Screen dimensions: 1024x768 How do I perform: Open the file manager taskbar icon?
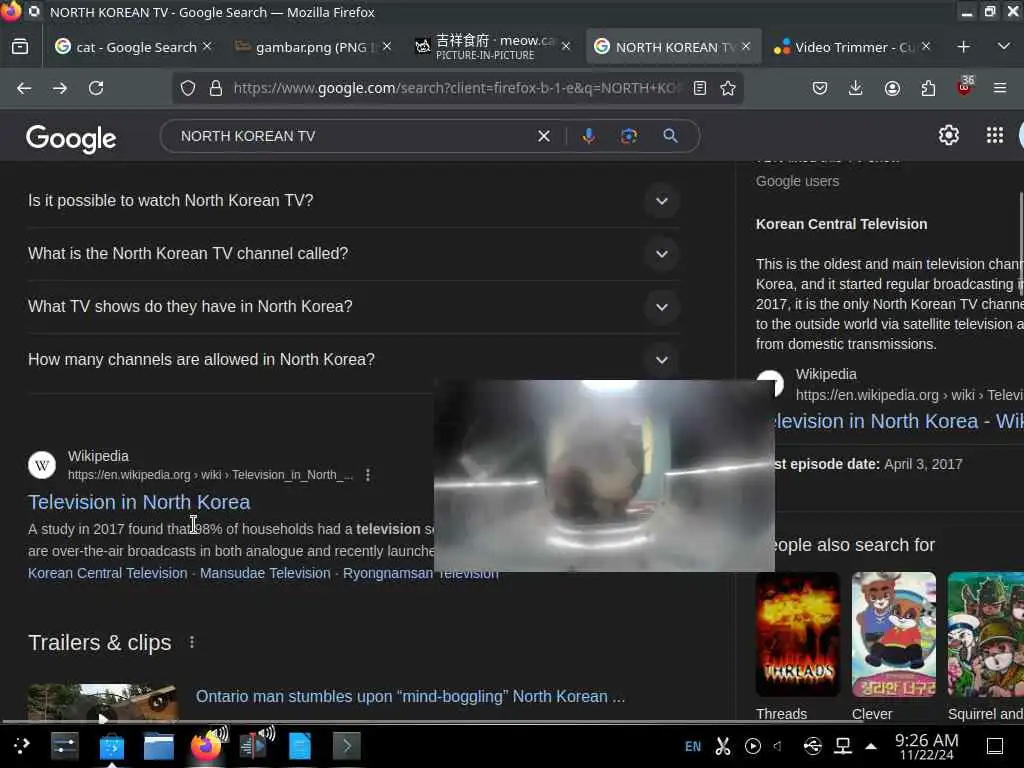[159, 746]
